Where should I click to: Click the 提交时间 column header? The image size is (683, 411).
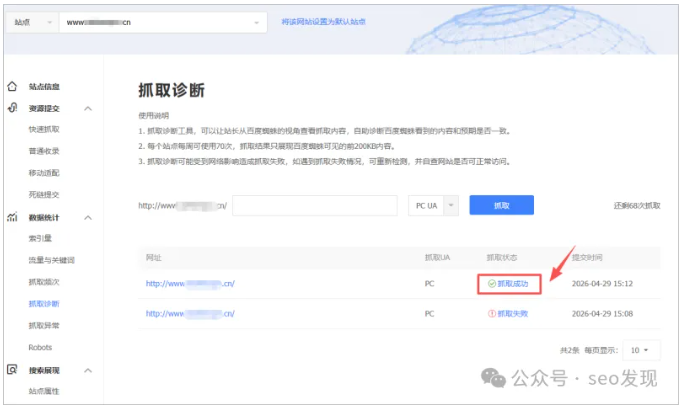coord(587,258)
